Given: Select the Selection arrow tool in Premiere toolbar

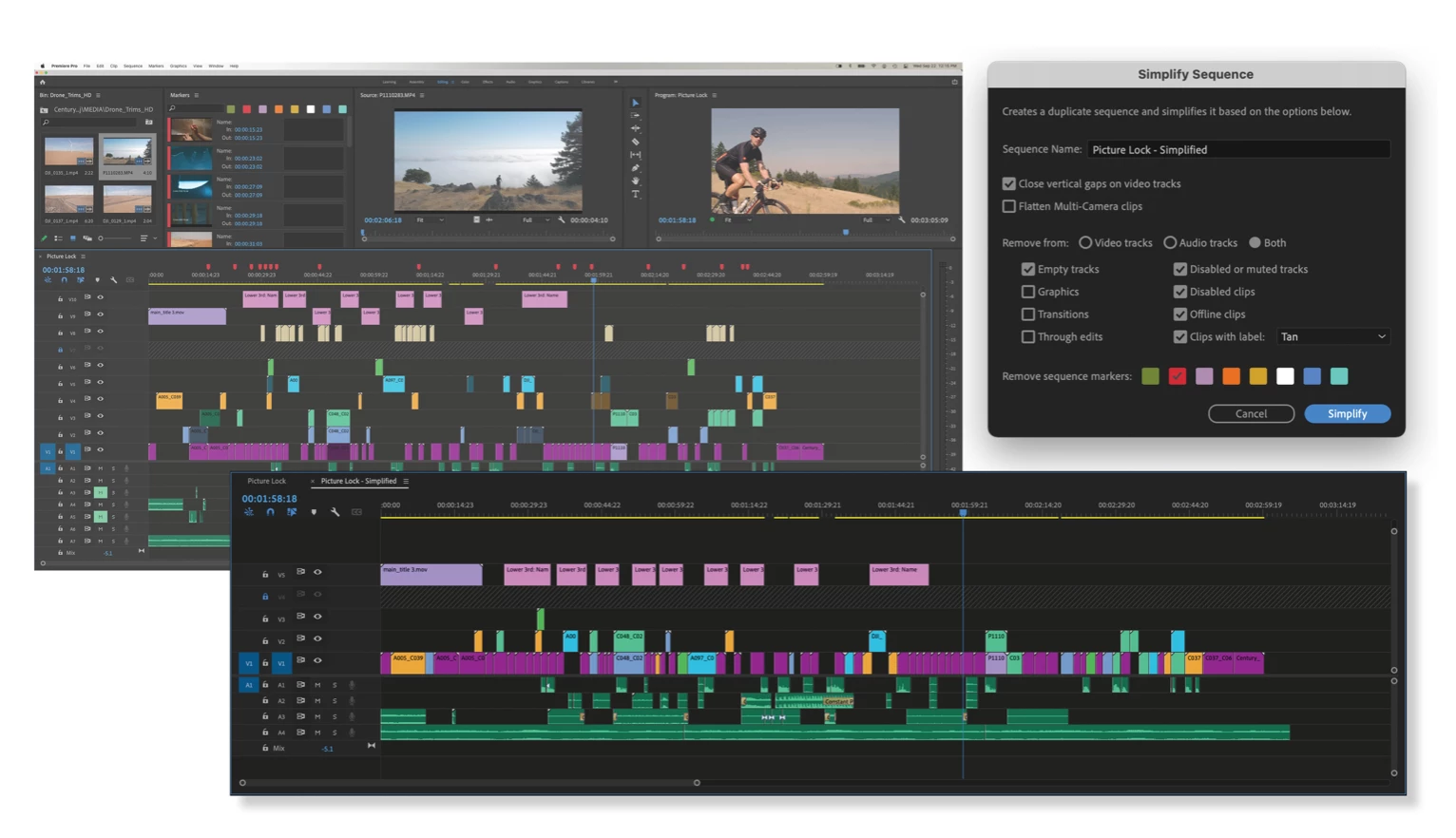Looking at the screenshot, I should click(x=636, y=103).
